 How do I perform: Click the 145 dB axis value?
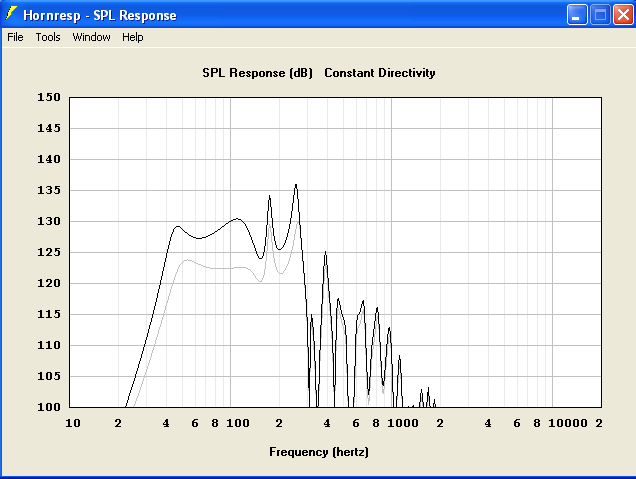pyautogui.click(x=49, y=128)
